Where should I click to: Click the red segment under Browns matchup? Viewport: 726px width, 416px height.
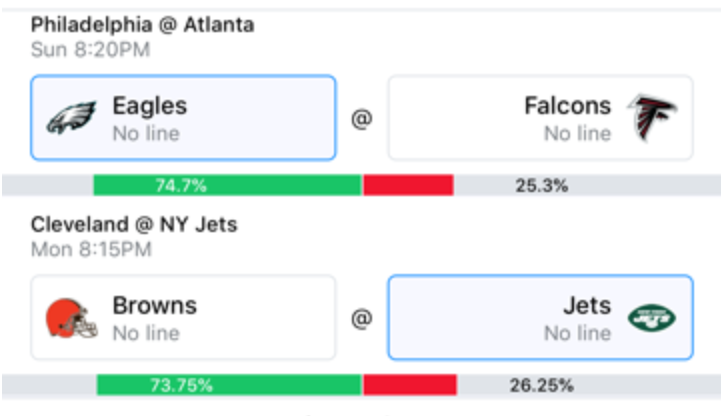[x=410, y=385]
